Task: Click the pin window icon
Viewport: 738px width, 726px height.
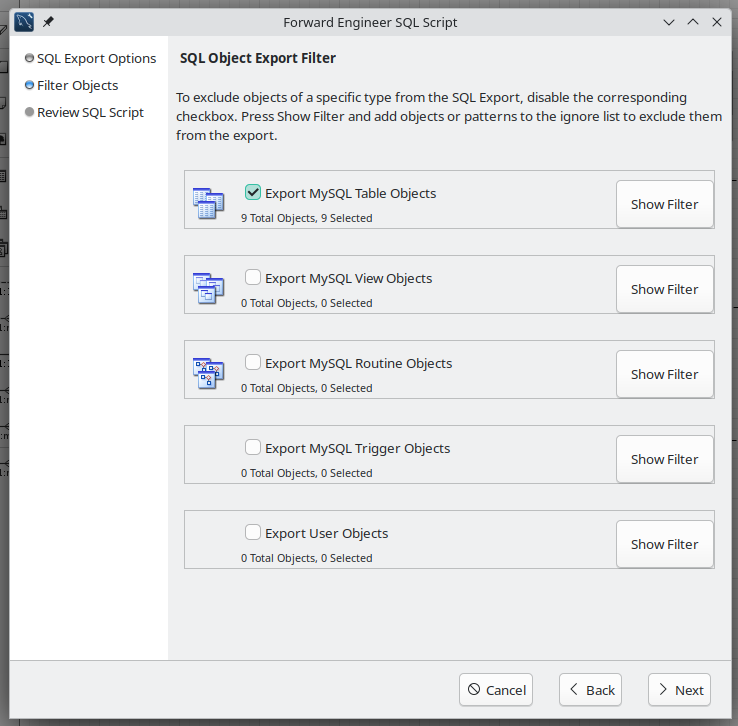Action: (49, 21)
